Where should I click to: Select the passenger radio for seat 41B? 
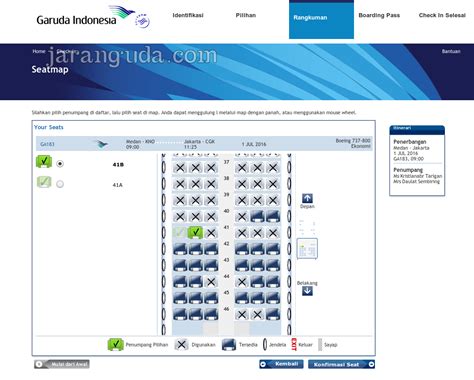coord(60,164)
